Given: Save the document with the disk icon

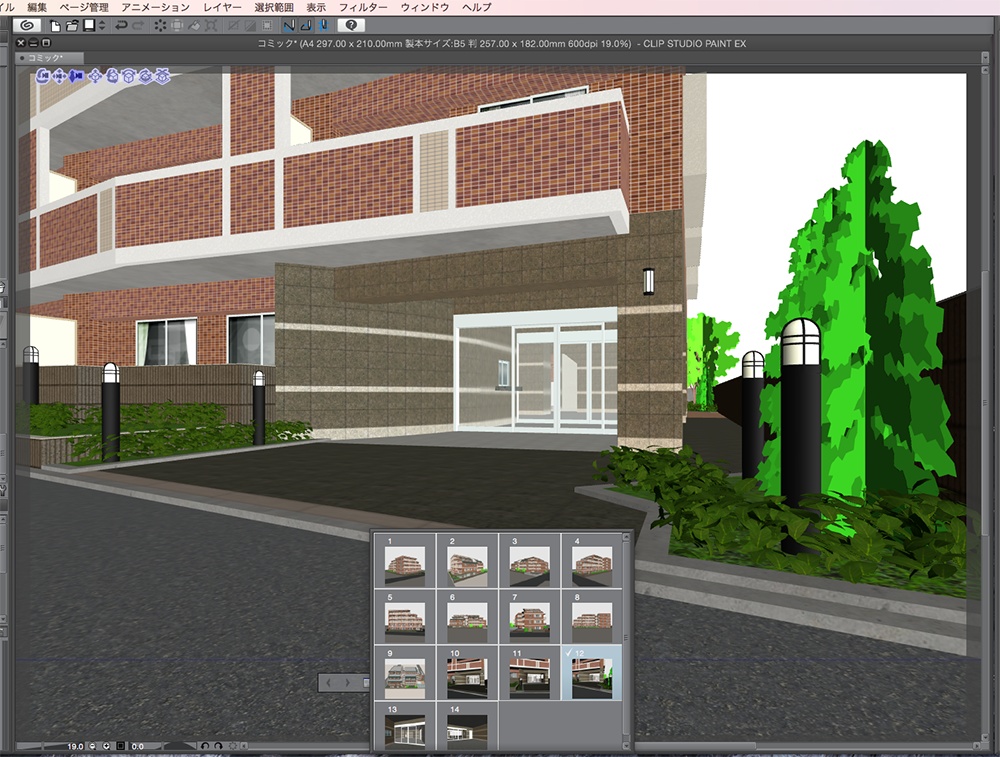Looking at the screenshot, I should [89, 26].
